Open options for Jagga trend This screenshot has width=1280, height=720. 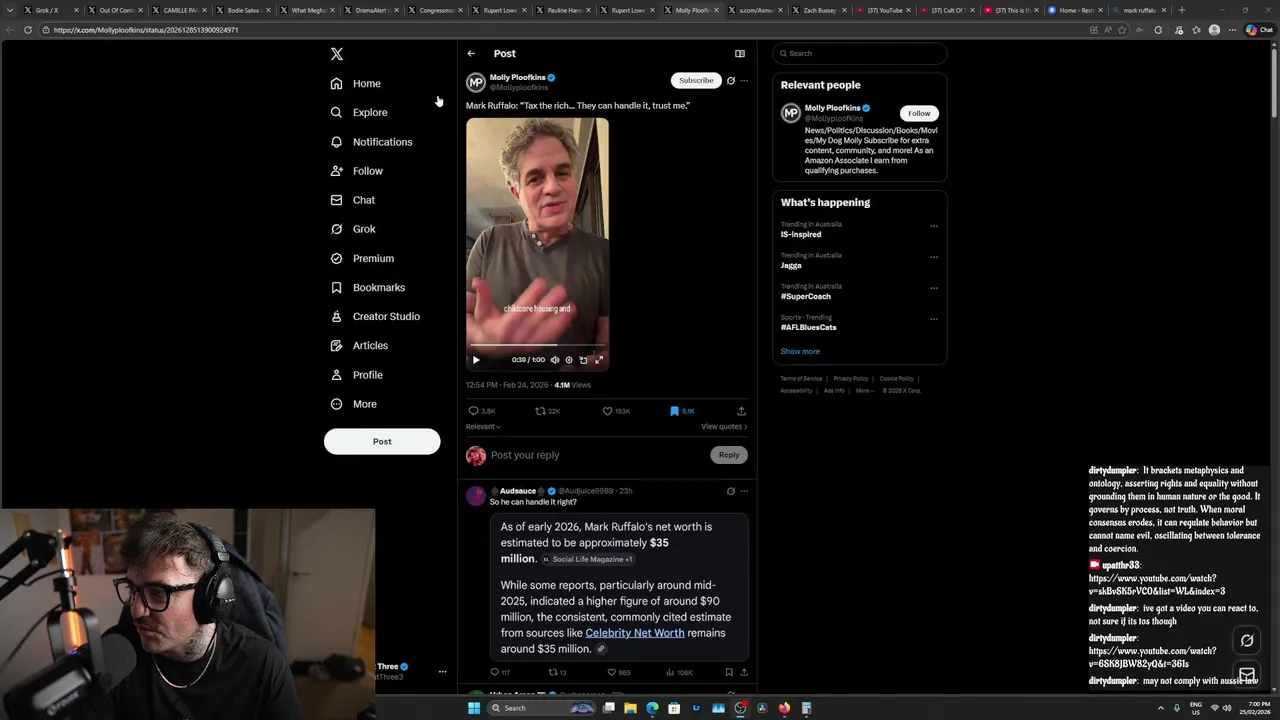(x=934, y=257)
